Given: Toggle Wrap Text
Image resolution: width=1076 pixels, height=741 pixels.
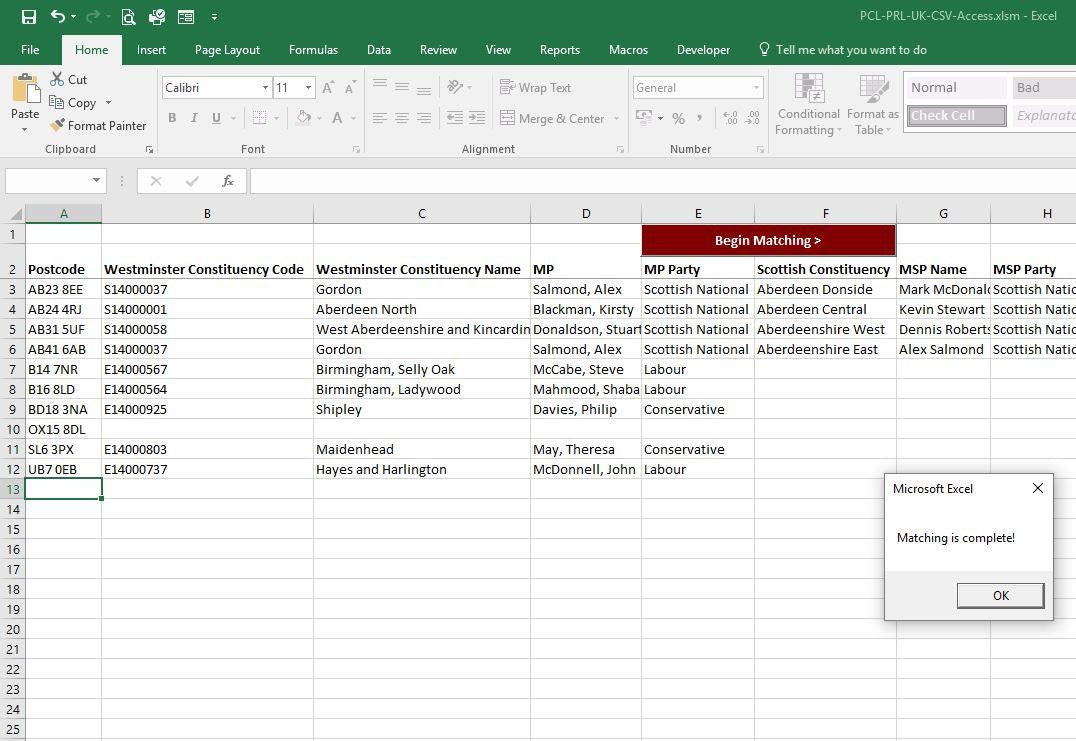Looking at the screenshot, I should coord(535,87).
